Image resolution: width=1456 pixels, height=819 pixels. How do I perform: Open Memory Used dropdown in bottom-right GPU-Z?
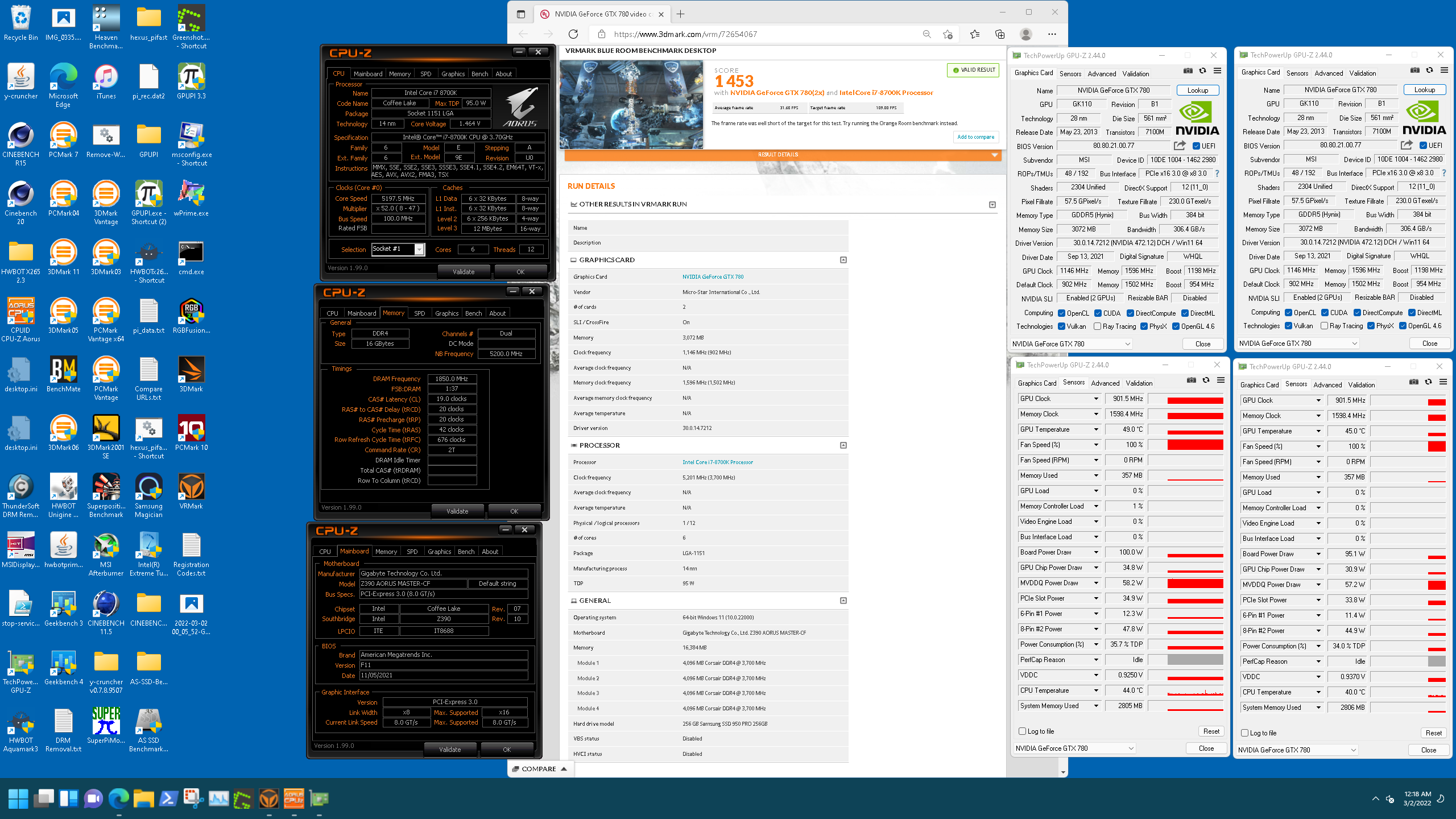(1318, 477)
